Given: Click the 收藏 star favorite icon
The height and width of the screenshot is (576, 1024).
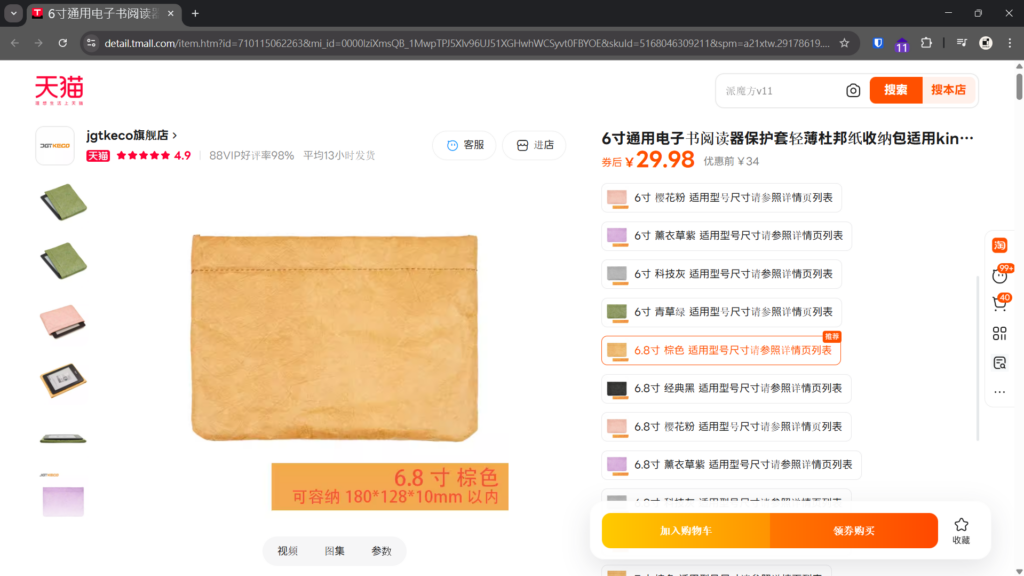Looking at the screenshot, I should click(961, 529).
